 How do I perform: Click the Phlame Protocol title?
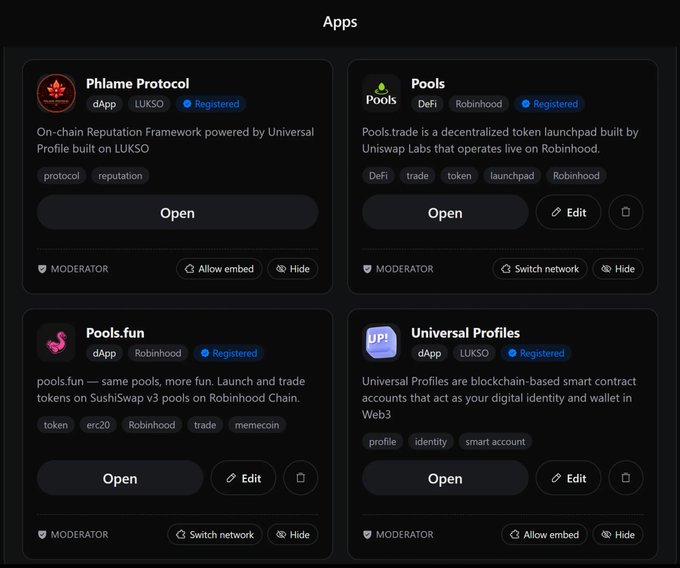(137, 83)
